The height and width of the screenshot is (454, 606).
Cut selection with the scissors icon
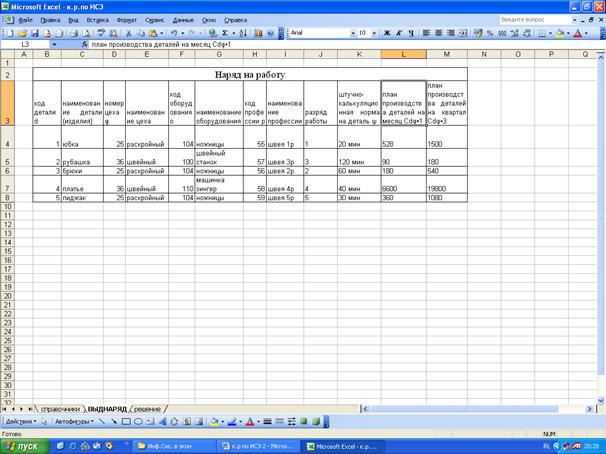pos(129,34)
